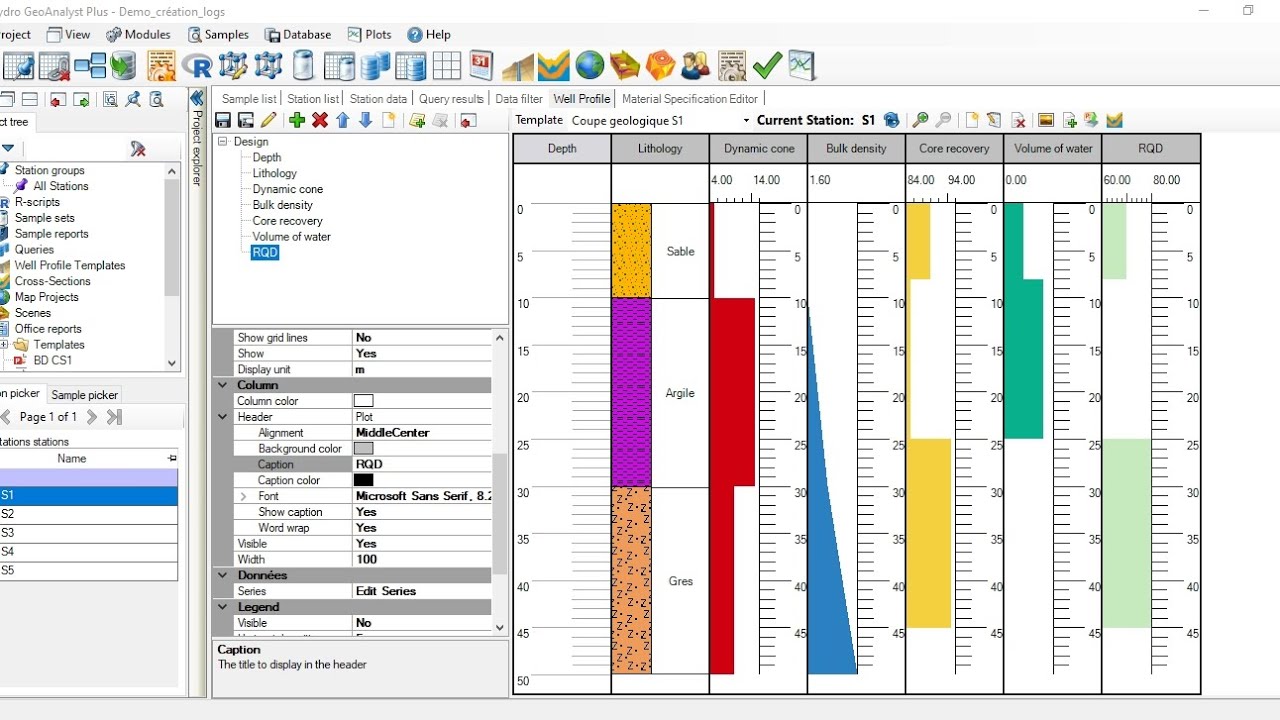Click the zoom in magnifier icon
The image size is (1280, 720).
pos(921,120)
